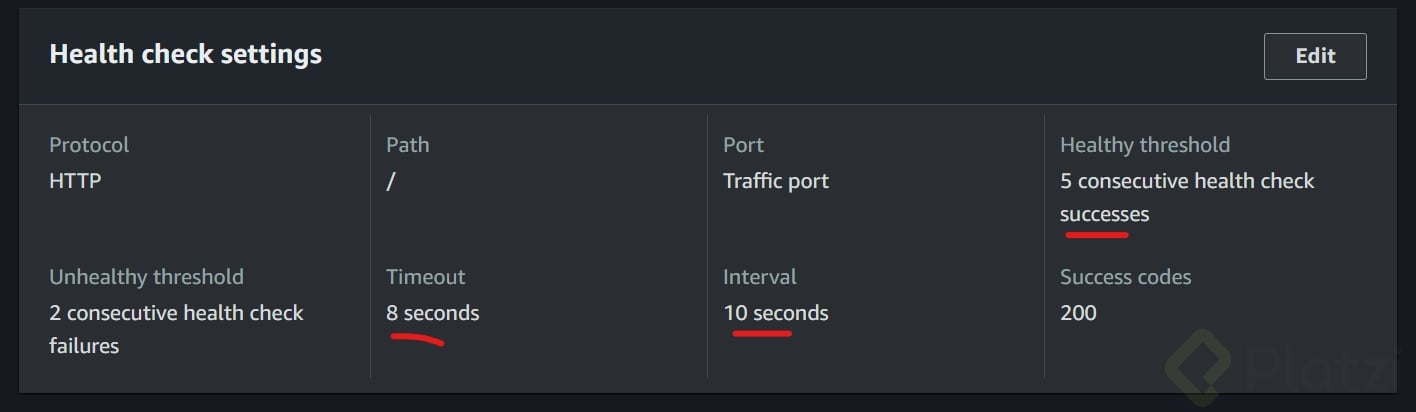Select the HTTP protocol value
Image resolution: width=1416 pixels, height=412 pixels.
(x=75, y=181)
